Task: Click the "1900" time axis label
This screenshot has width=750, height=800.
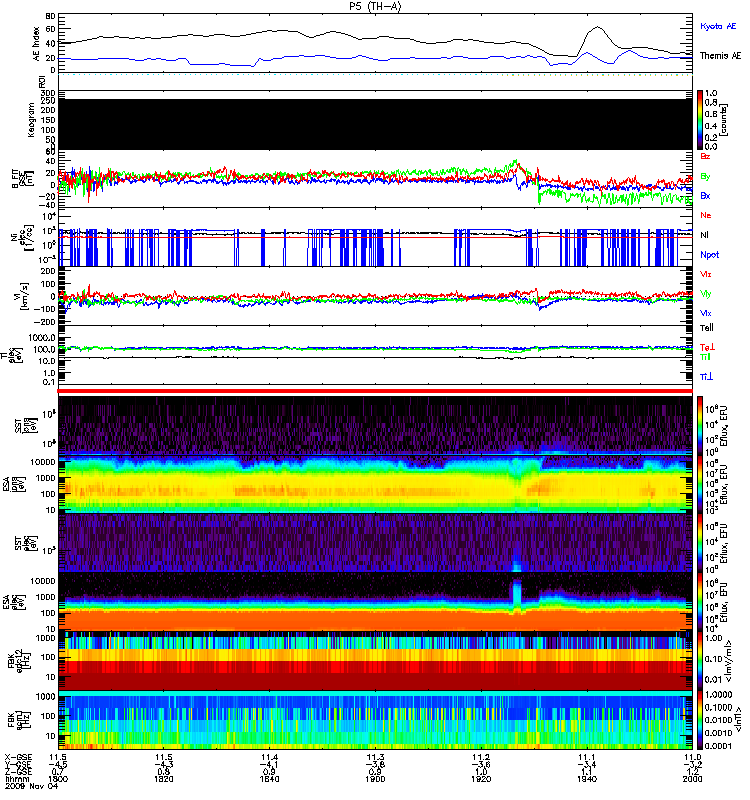Action: 375,779
